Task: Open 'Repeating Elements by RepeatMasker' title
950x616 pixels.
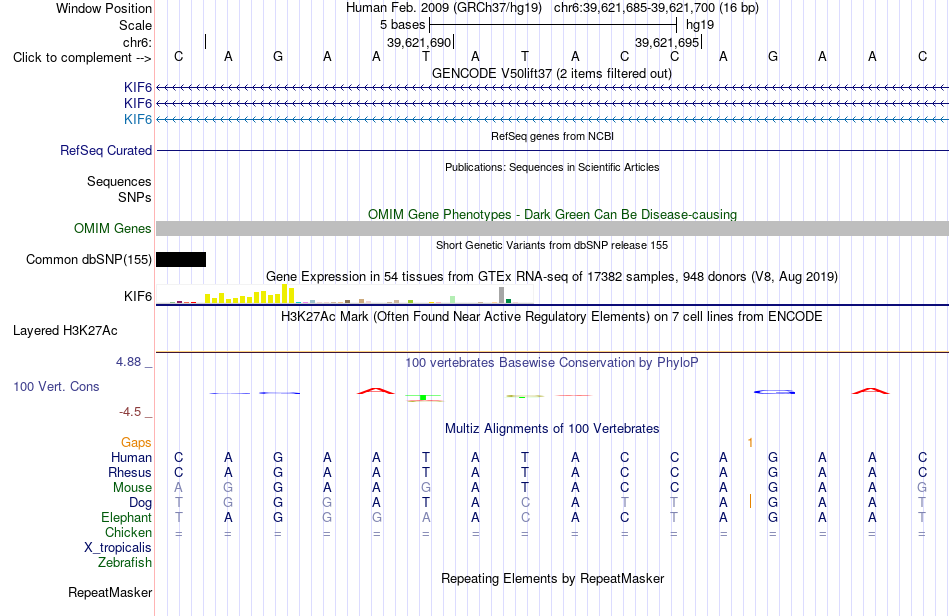Action: click(x=552, y=578)
